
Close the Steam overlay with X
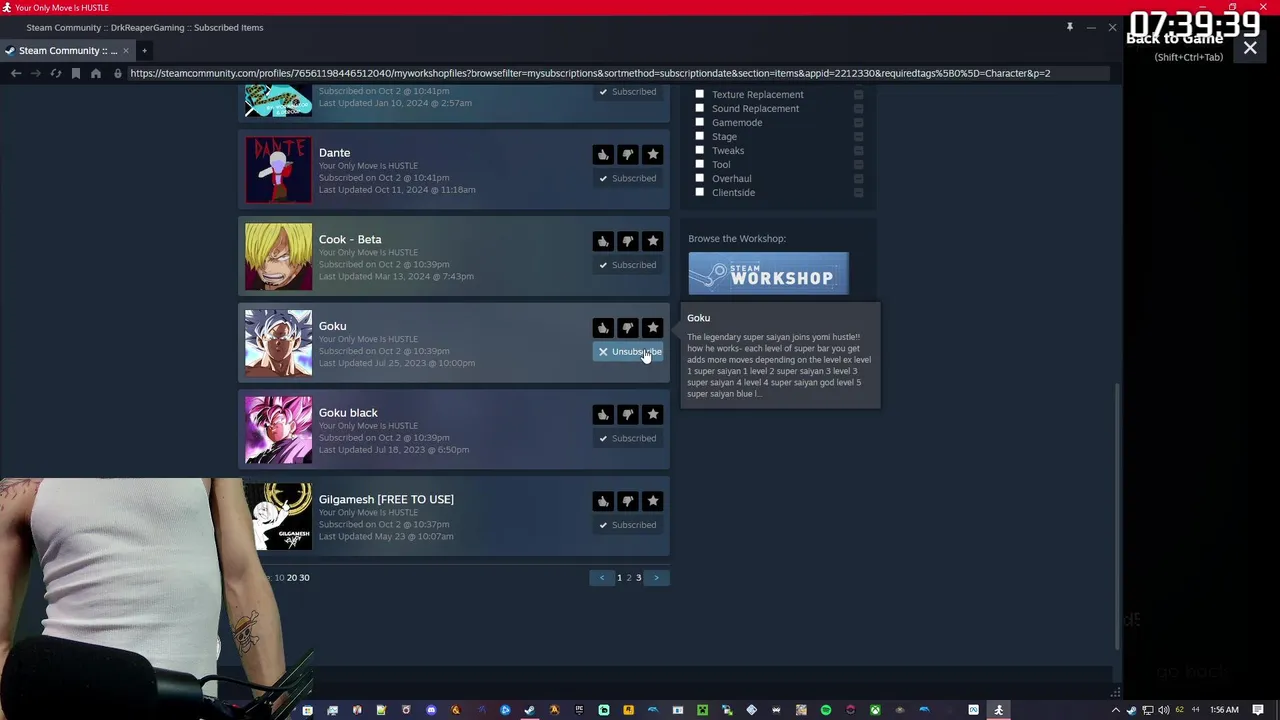[x=1250, y=48]
